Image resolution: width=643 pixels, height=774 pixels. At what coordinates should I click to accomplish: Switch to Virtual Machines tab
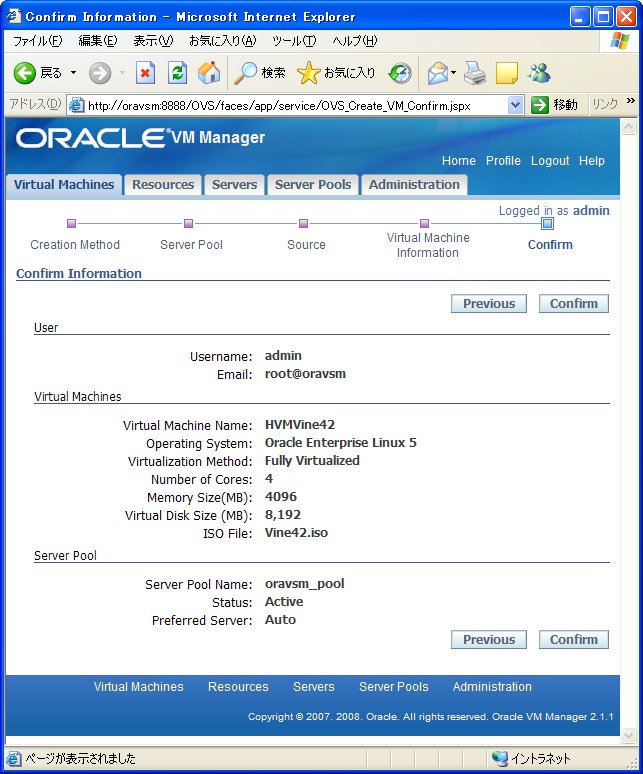click(x=64, y=185)
